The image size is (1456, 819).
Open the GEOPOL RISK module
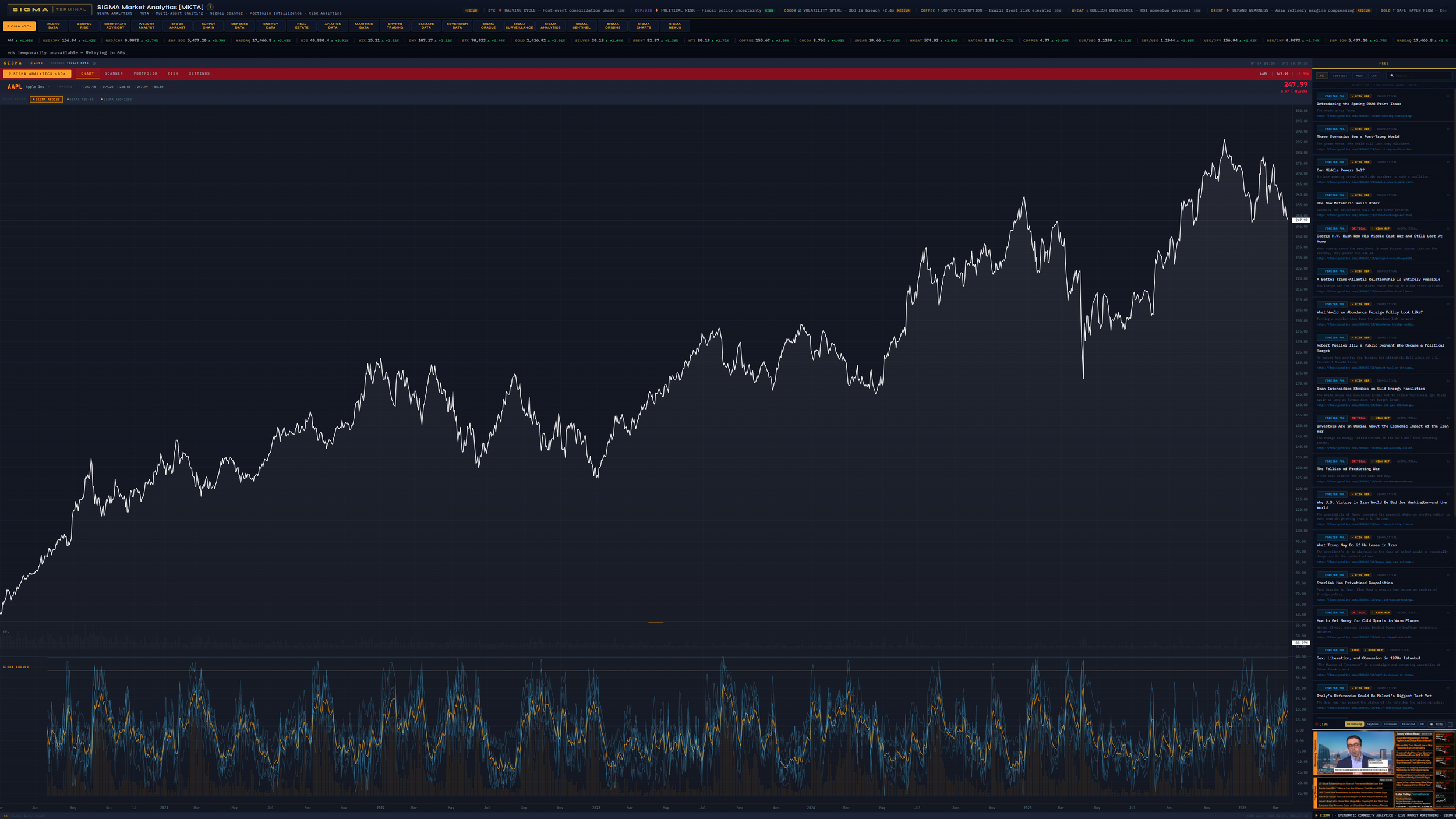tap(83, 26)
